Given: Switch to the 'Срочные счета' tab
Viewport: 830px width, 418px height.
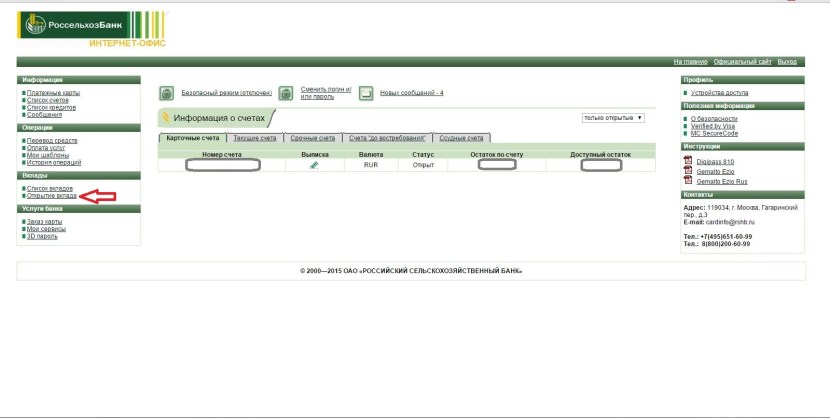Looking at the screenshot, I should coord(312,138).
